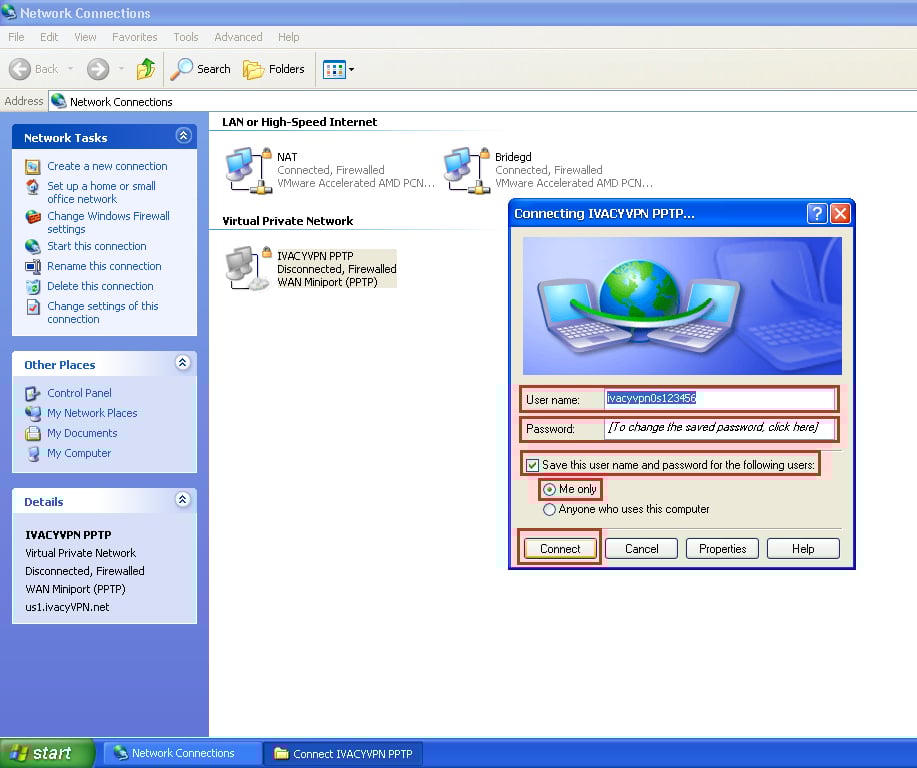Click the User name input field

click(719, 399)
